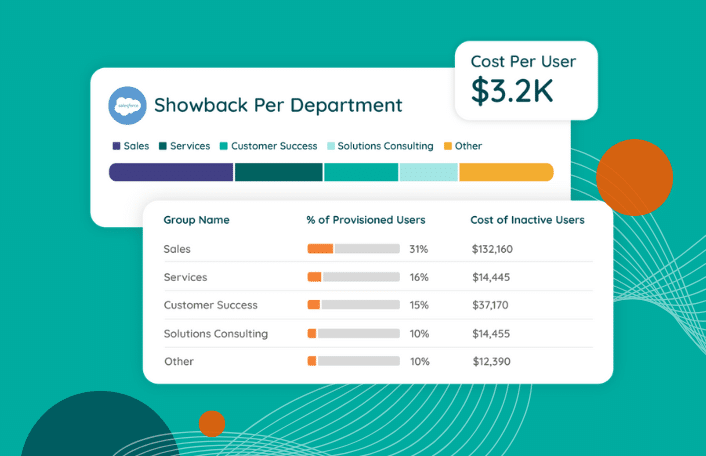The width and height of the screenshot is (706, 456).
Task: Click the 10% value for Solutions Consulting
Action: click(x=419, y=334)
